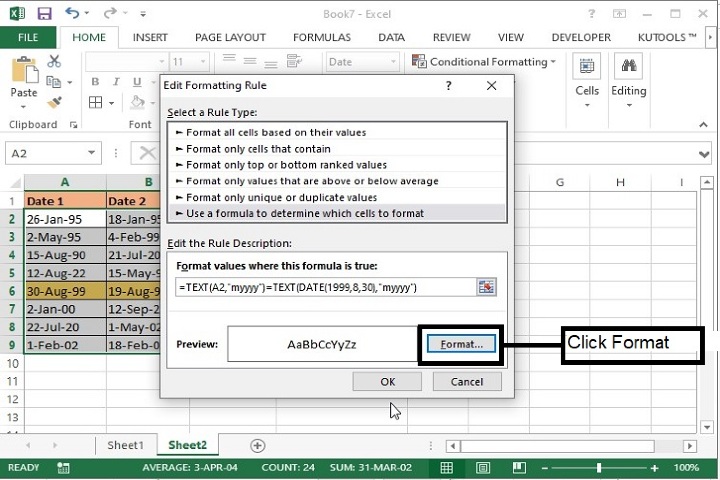Toggle Underline formatting button
The image size is (720, 480).
coord(137,82)
